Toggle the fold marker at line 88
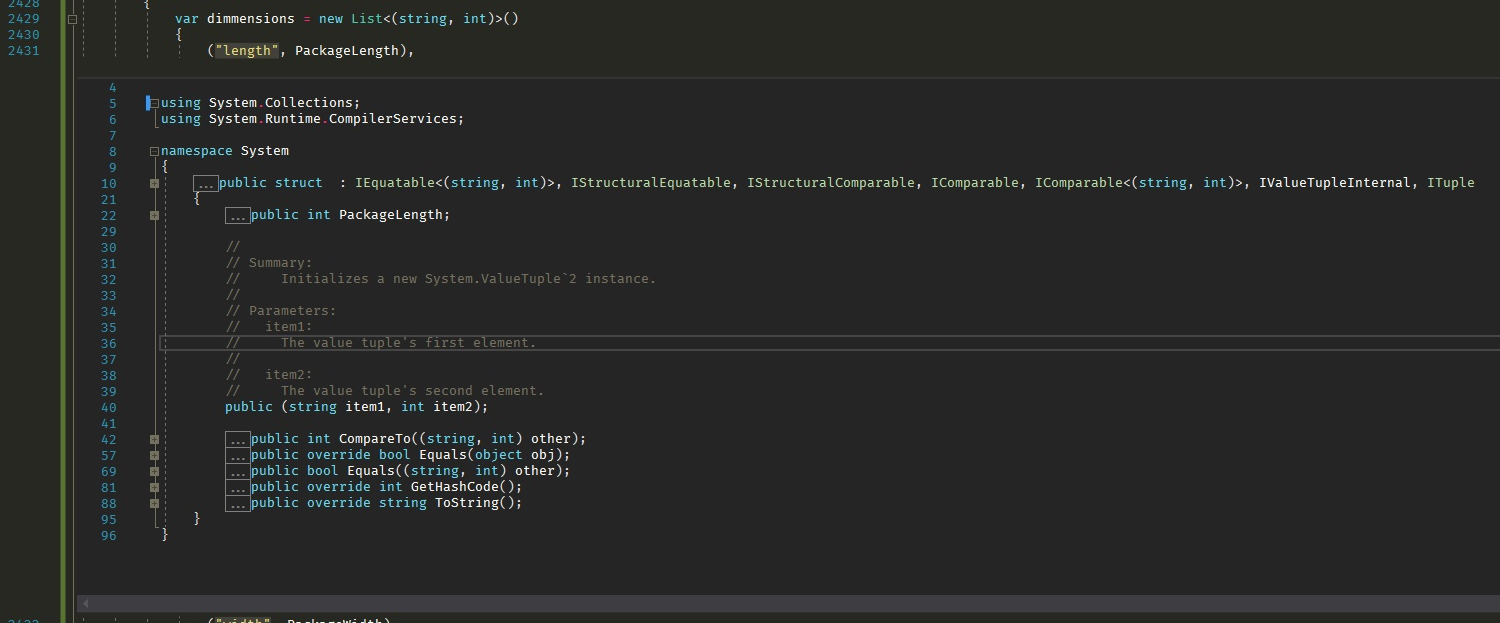 click(x=155, y=503)
